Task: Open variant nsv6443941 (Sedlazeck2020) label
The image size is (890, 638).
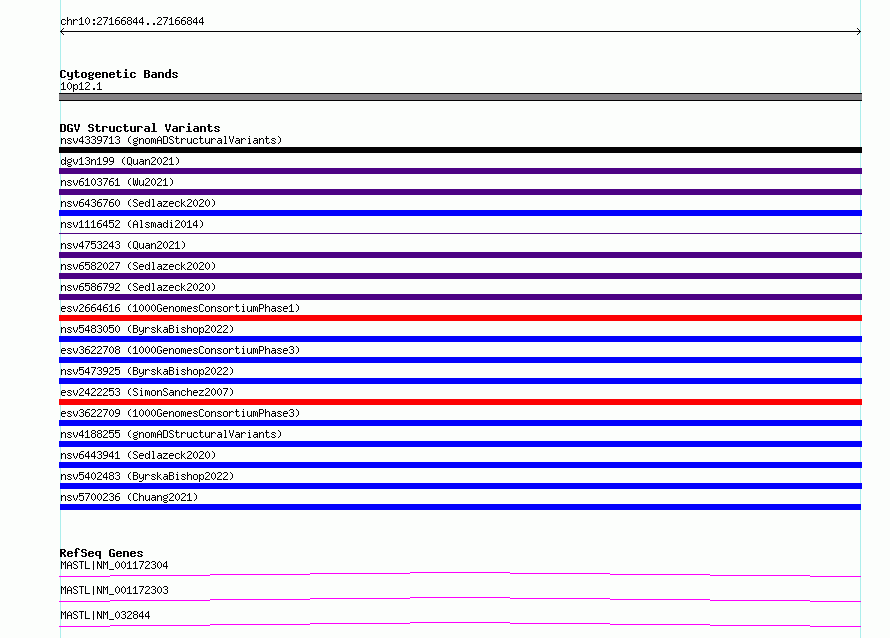Action: pyautogui.click(x=138, y=455)
